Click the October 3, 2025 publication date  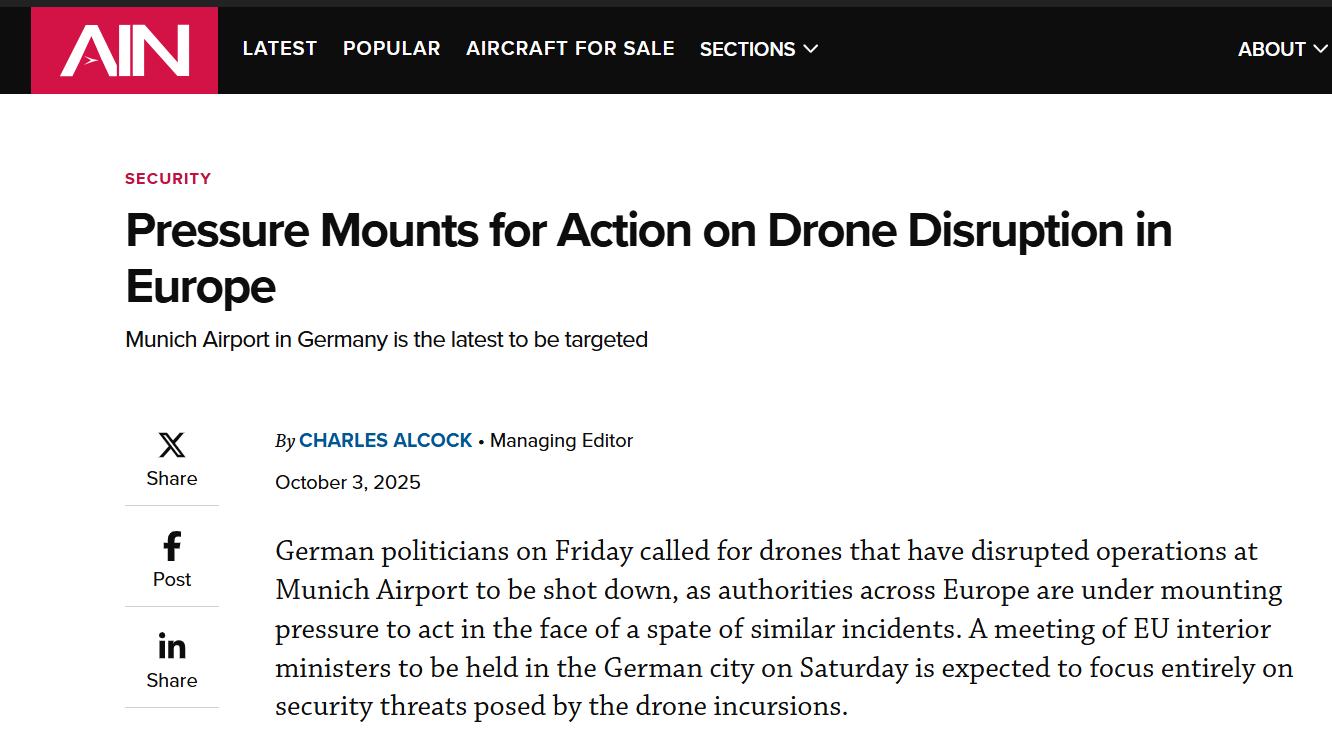(x=348, y=483)
